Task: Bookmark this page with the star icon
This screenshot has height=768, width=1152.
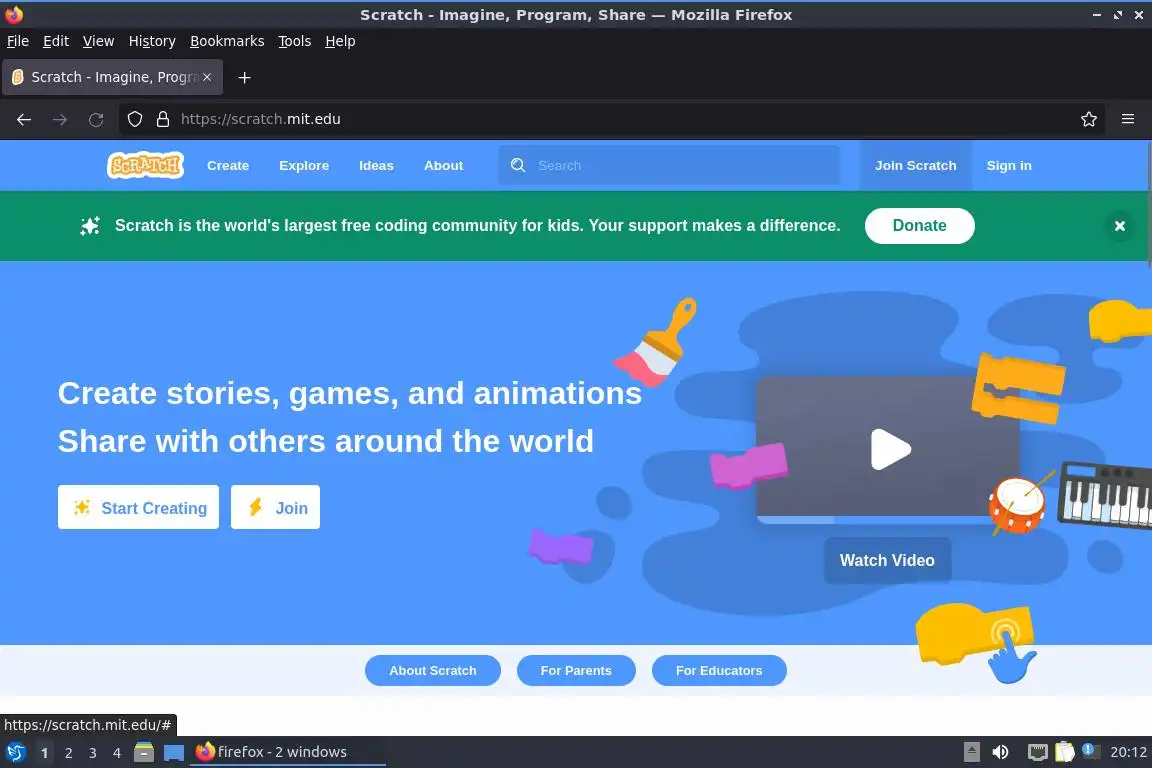Action: [1089, 119]
